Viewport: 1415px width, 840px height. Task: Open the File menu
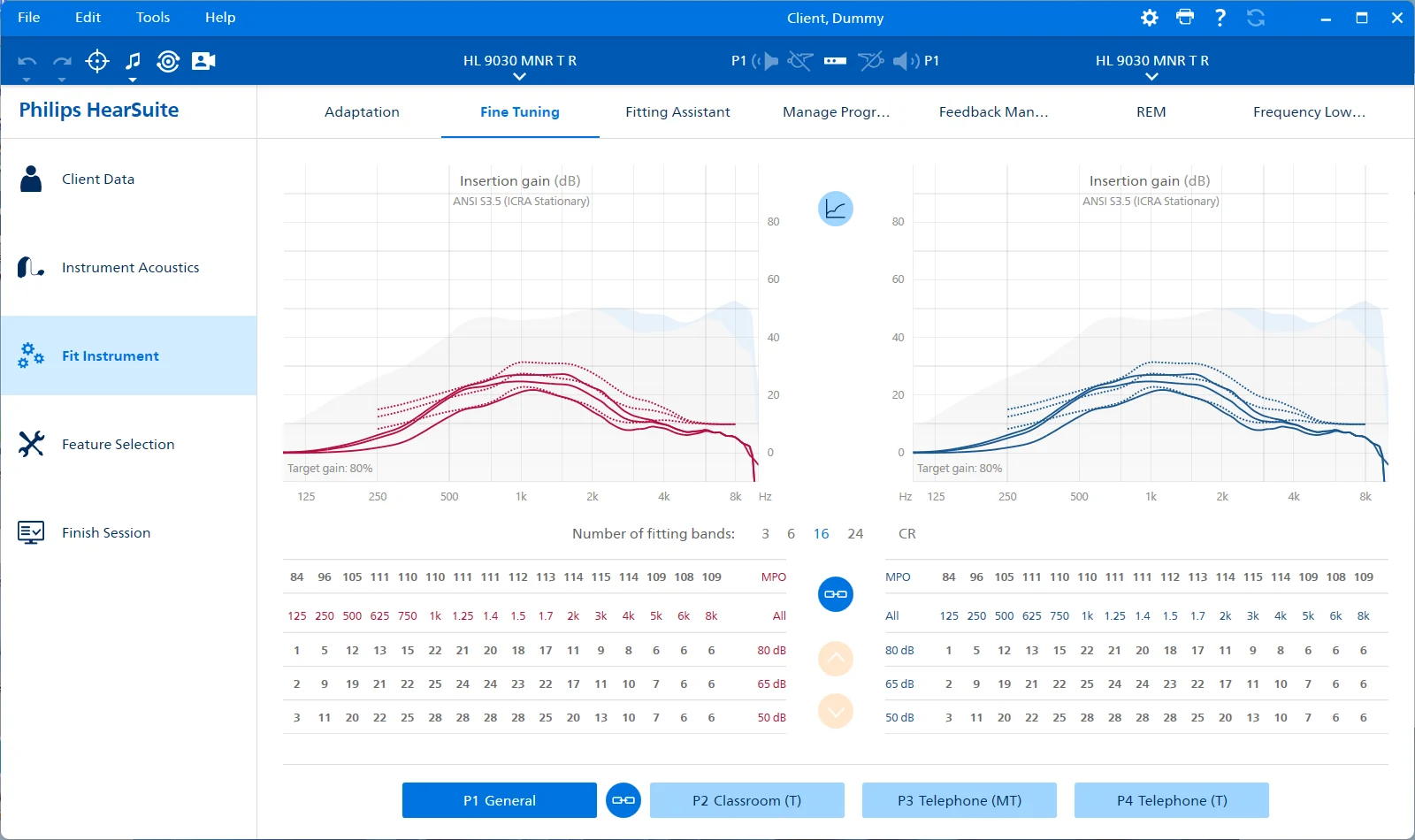point(29,18)
